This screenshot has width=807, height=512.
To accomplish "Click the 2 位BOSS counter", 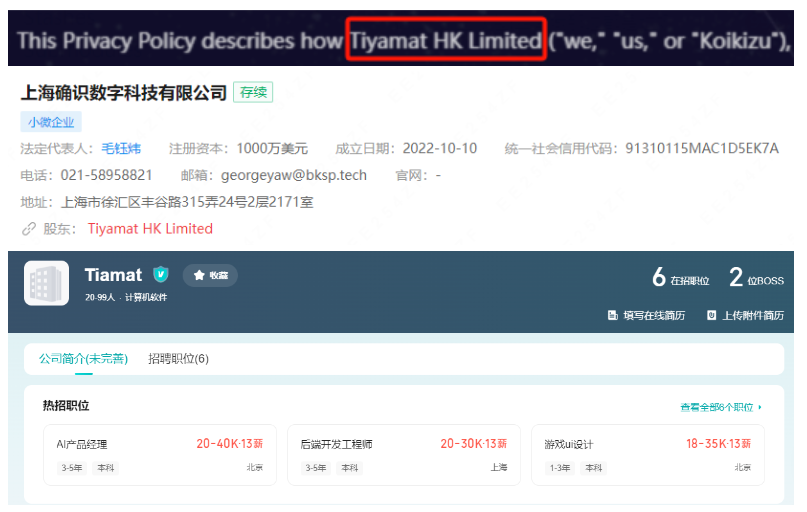I will coord(757,277).
